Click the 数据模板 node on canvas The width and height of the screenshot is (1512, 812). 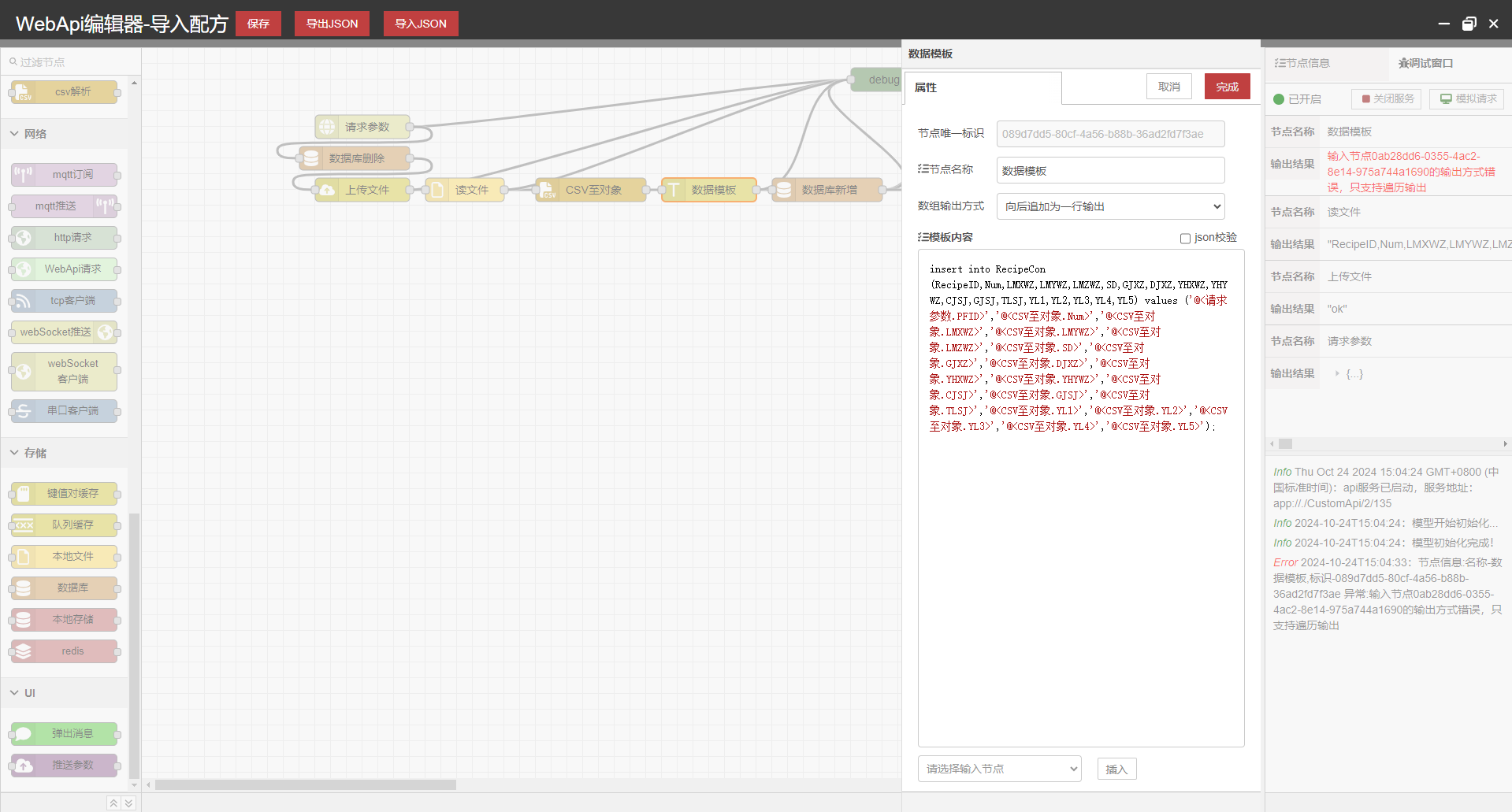tap(709, 190)
